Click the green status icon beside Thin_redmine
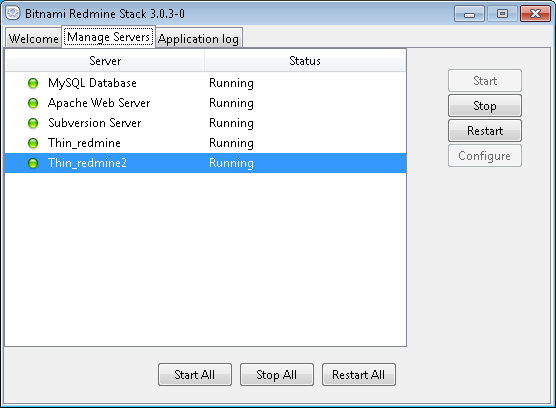The height and width of the screenshot is (408, 556). tap(33, 143)
